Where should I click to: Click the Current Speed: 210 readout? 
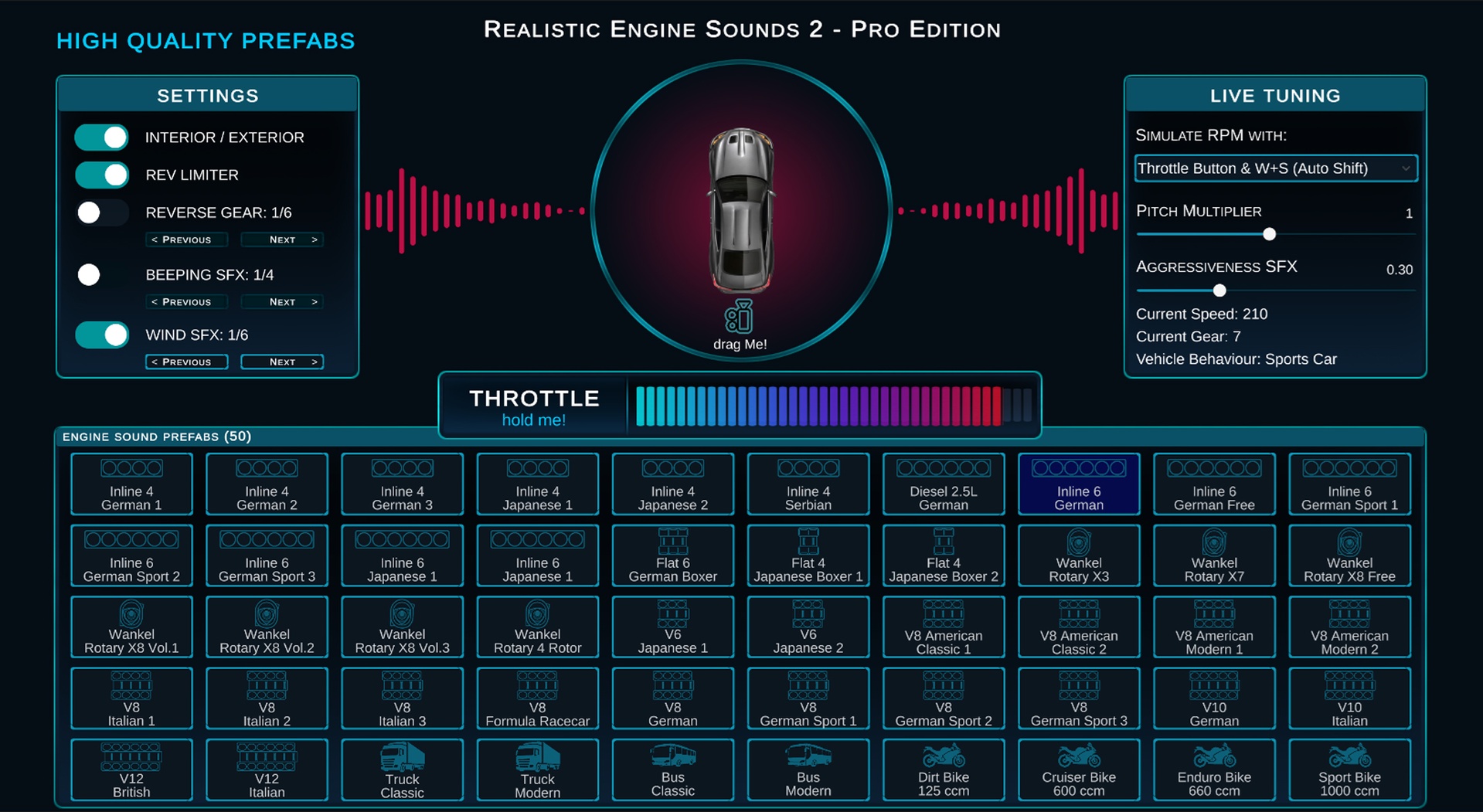(1202, 314)
